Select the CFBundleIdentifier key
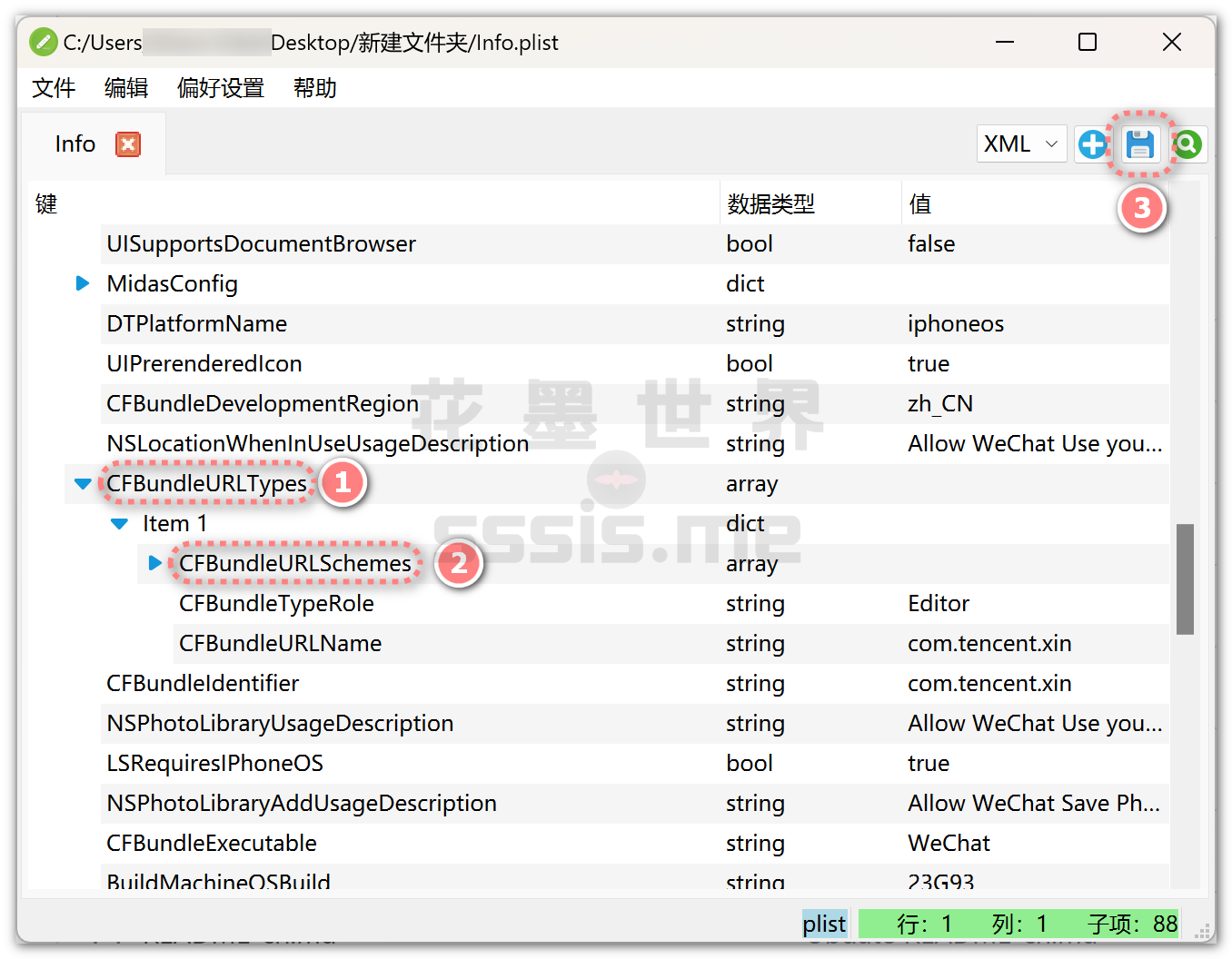The width and height of the screenshot is (1232, 959). 203,683
